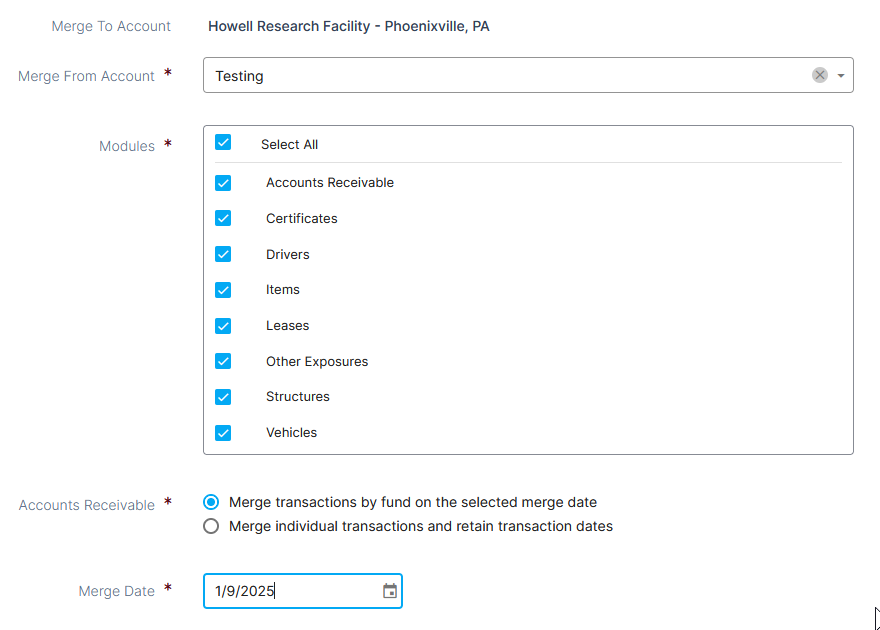Toggle the Accounts Receivable module checkbox

(x=223, y=183)
